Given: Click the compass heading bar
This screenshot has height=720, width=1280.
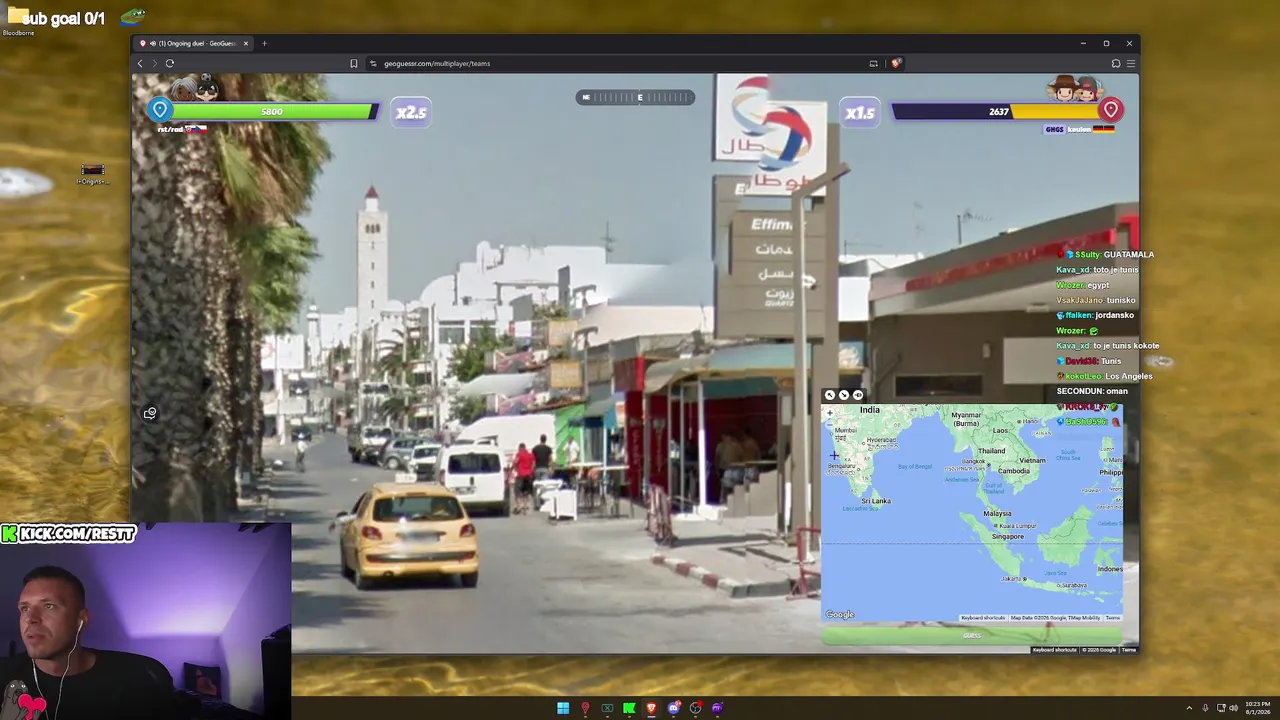Looking at the screenshot, I should 635,97.
